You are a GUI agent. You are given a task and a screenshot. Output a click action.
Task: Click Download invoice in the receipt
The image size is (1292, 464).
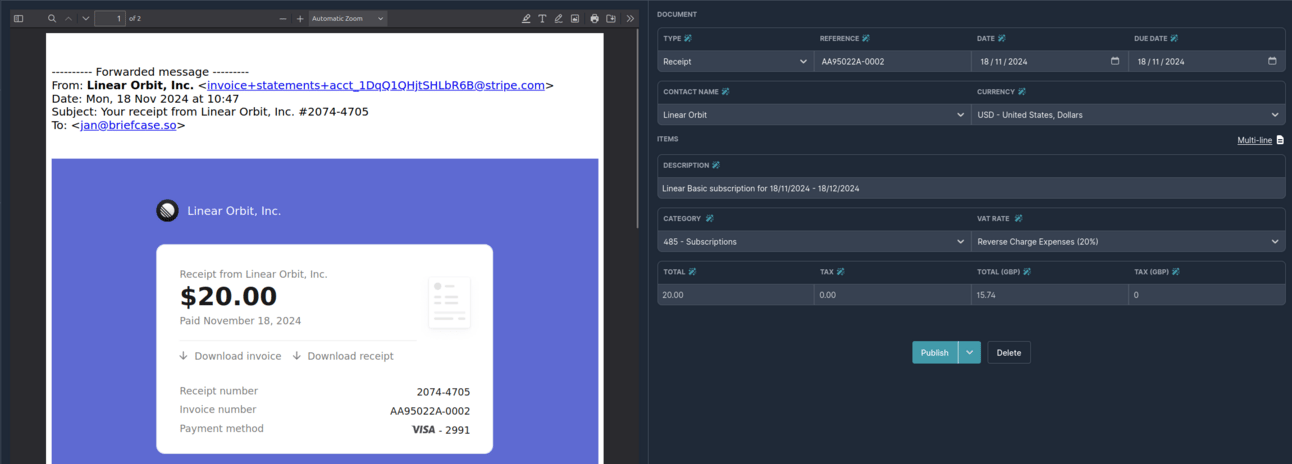(x=230, y=356)
